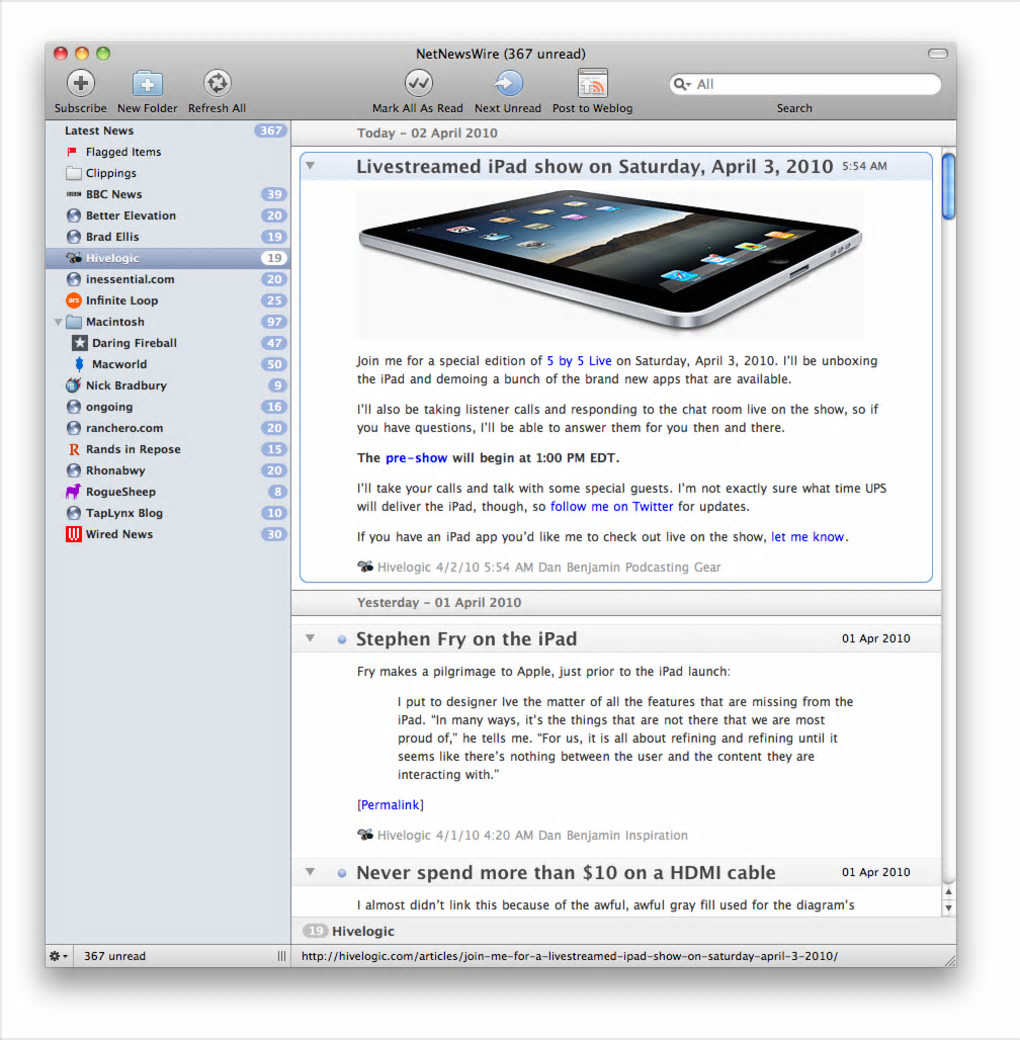Select the Daring Fireball star feed icon
Viewport: 1020px width, 1040px height.
point(80,343)
